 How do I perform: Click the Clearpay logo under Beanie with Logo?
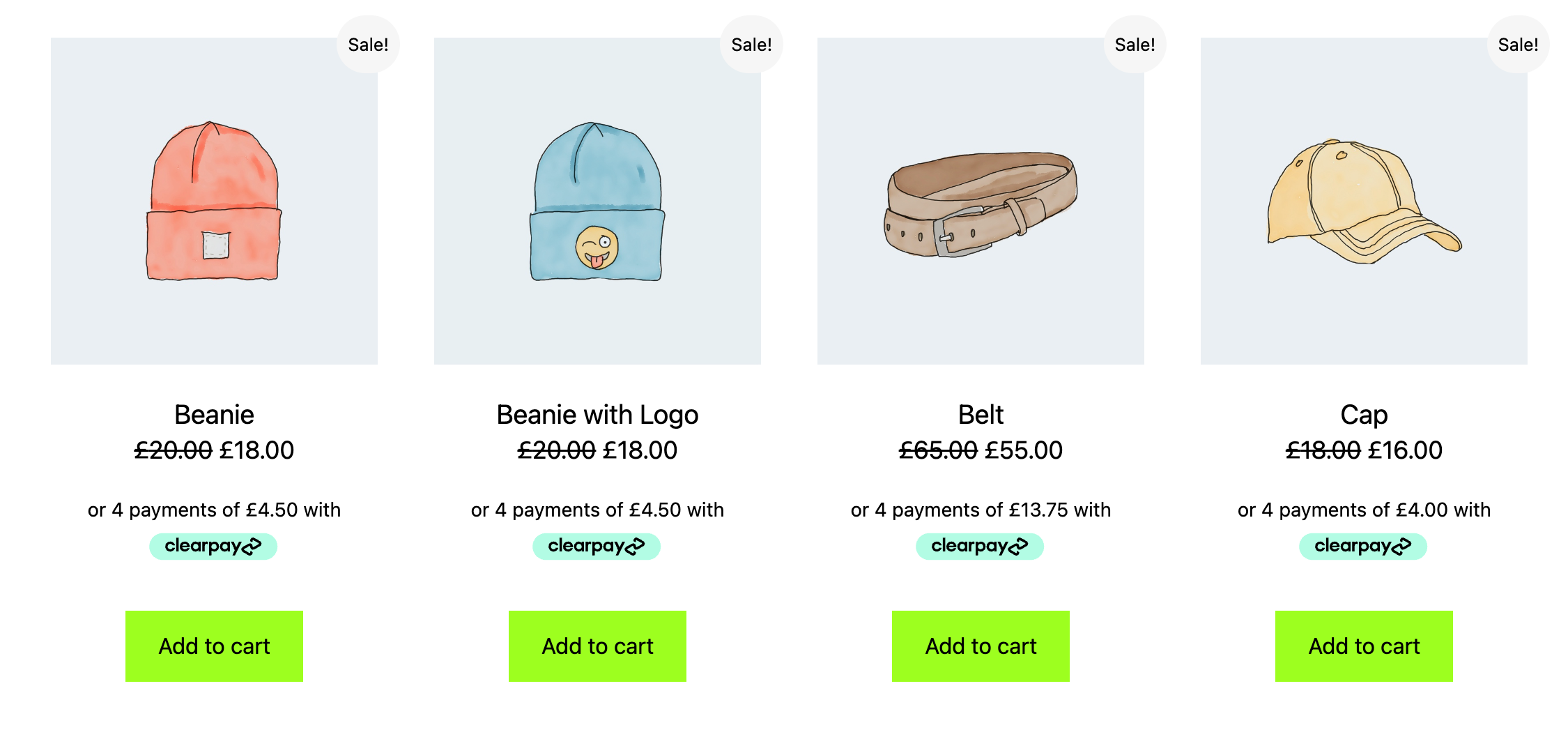597,546
